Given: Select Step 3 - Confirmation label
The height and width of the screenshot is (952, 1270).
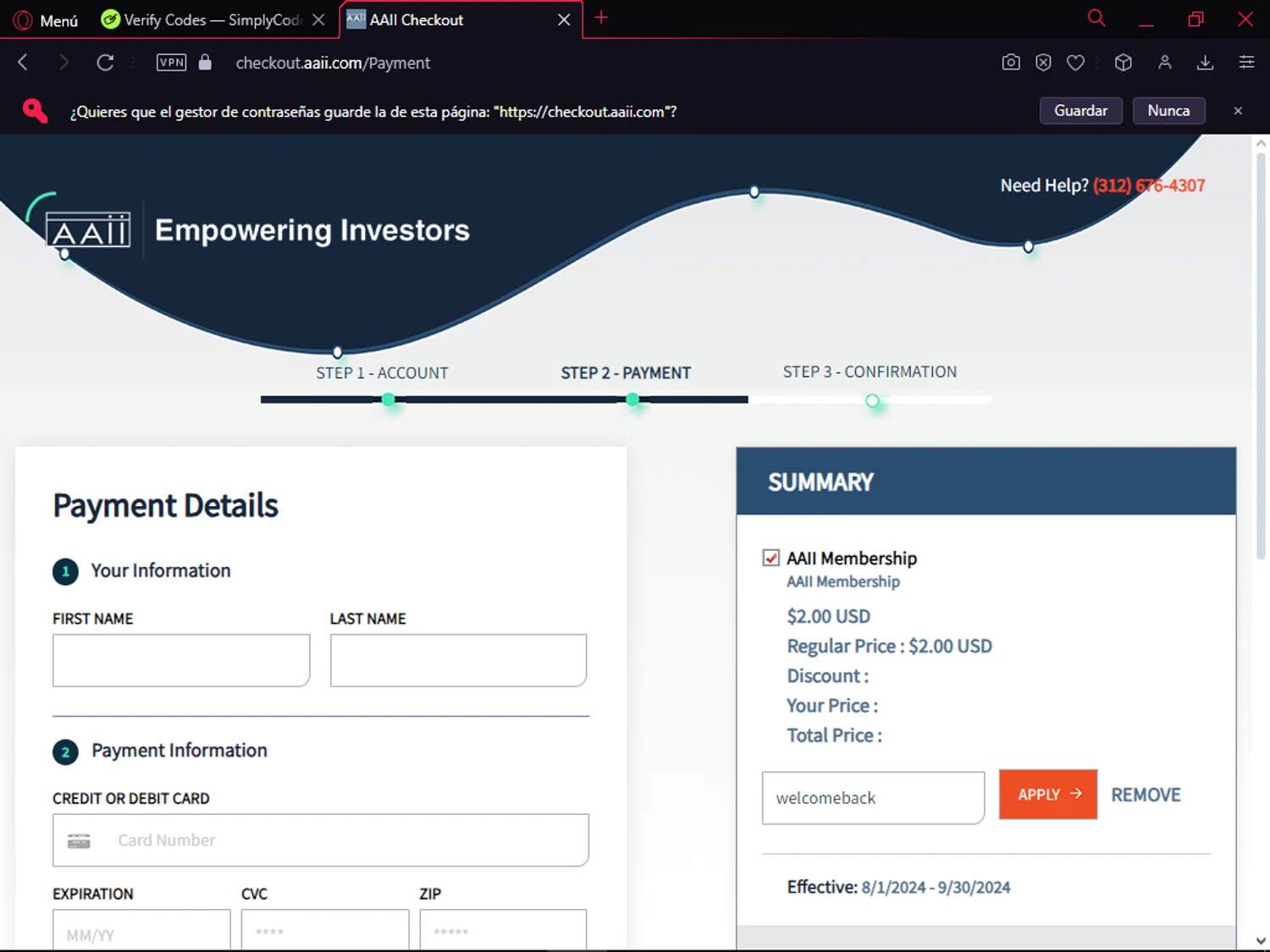Looking at the screenshot, I should [x=870, y=372].
